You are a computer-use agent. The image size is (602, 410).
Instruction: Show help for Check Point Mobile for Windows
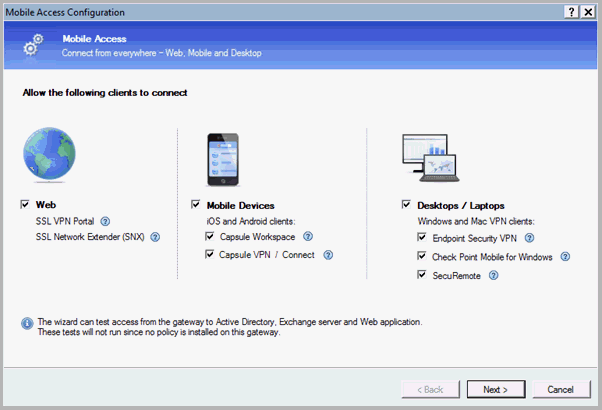(564, 257)
